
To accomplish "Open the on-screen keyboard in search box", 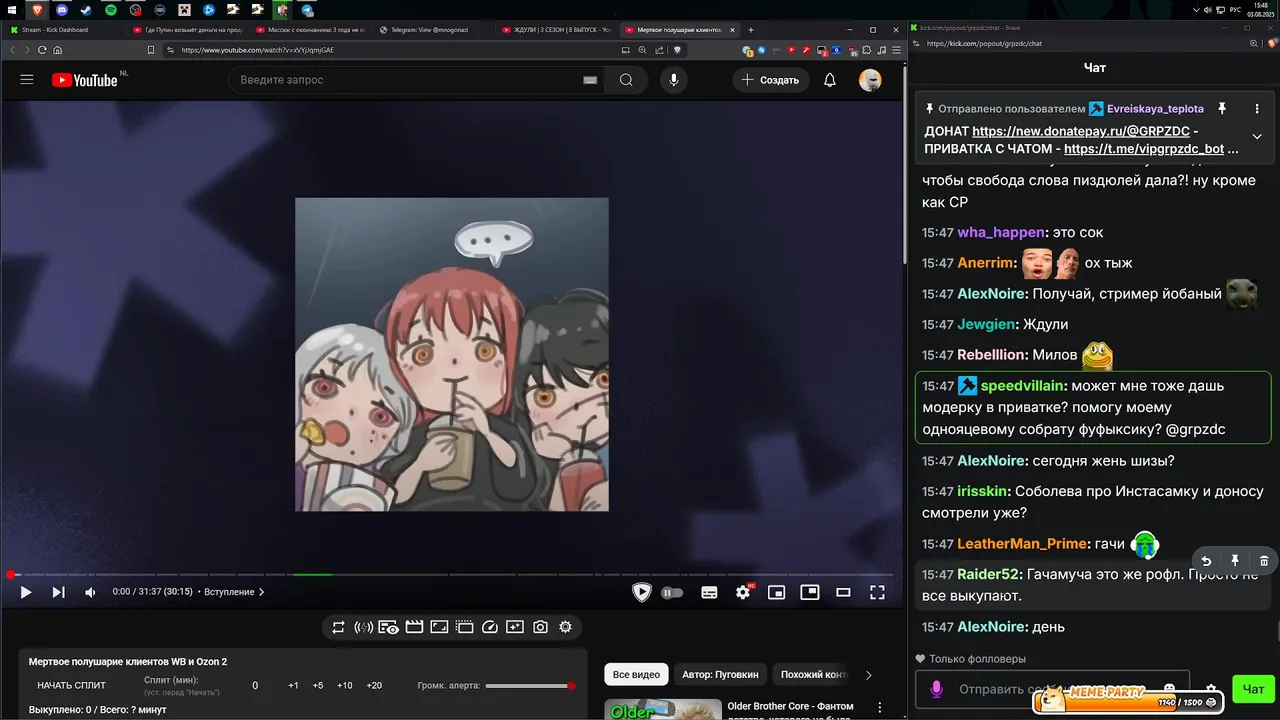I will pyautogui.click(x=590, y=80).
